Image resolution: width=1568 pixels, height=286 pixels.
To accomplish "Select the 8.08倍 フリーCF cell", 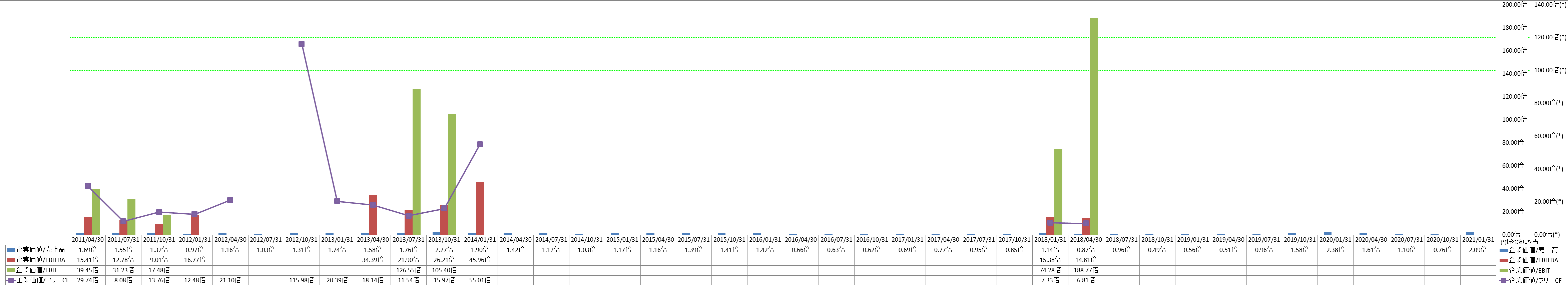I will pyautogui.click(x=123, y=281).
